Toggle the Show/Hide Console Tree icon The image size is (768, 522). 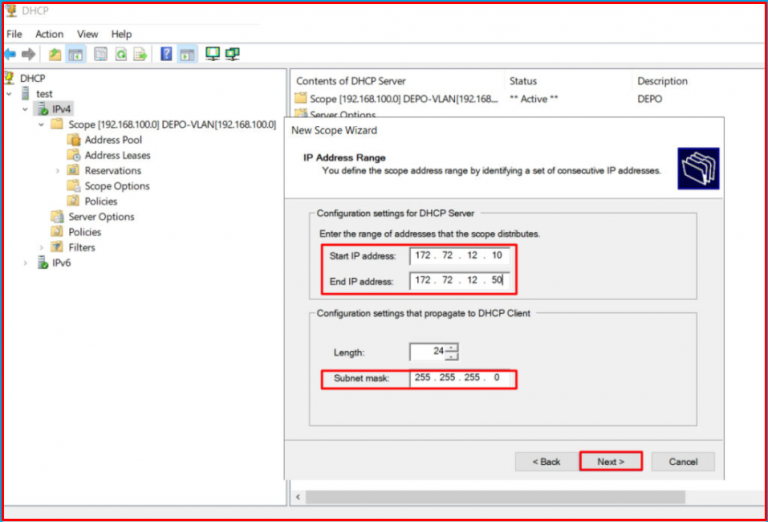(75, 54)
